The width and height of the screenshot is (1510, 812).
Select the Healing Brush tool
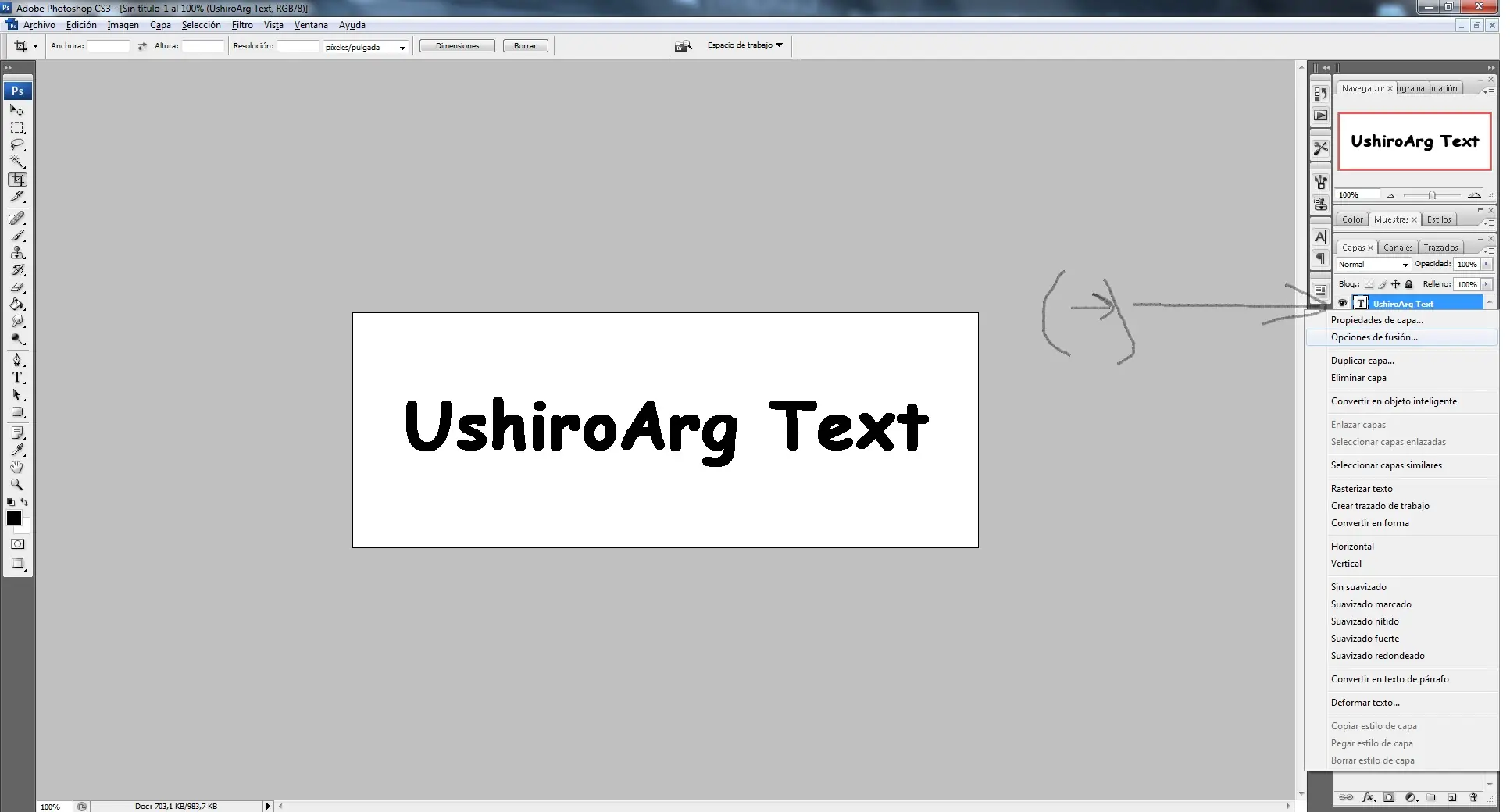click(x=17, y=218)
